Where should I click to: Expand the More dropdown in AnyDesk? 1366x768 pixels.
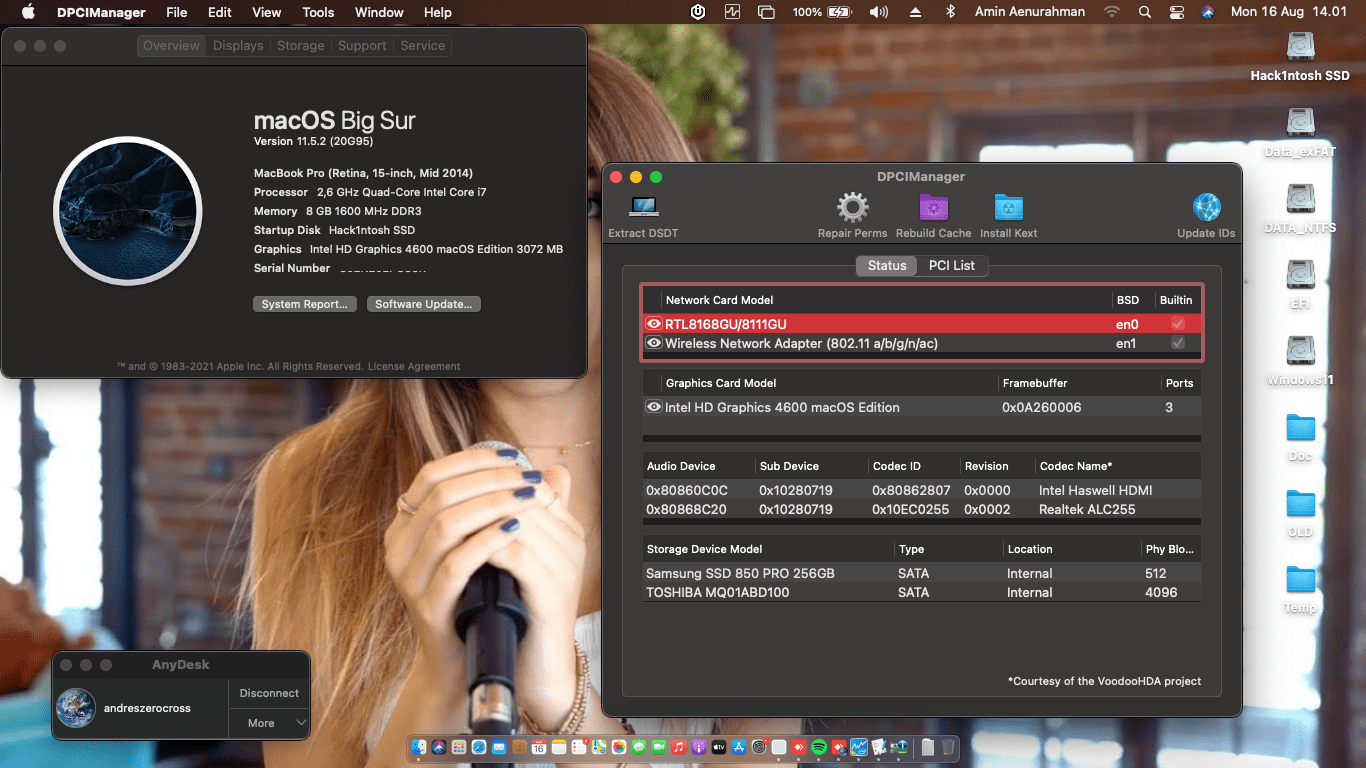click(x=269, y=723)
